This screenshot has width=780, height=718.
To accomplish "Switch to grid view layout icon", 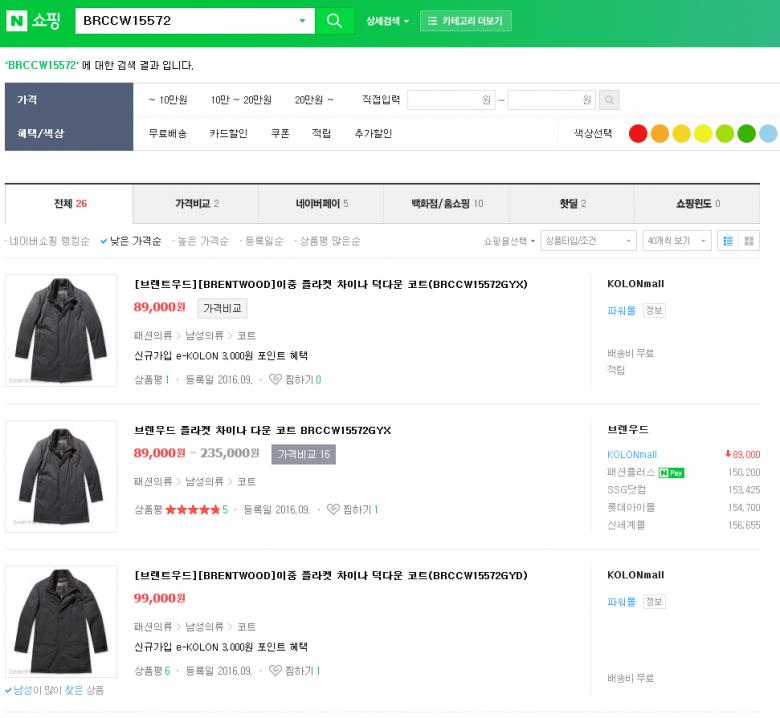I will 749,241.
